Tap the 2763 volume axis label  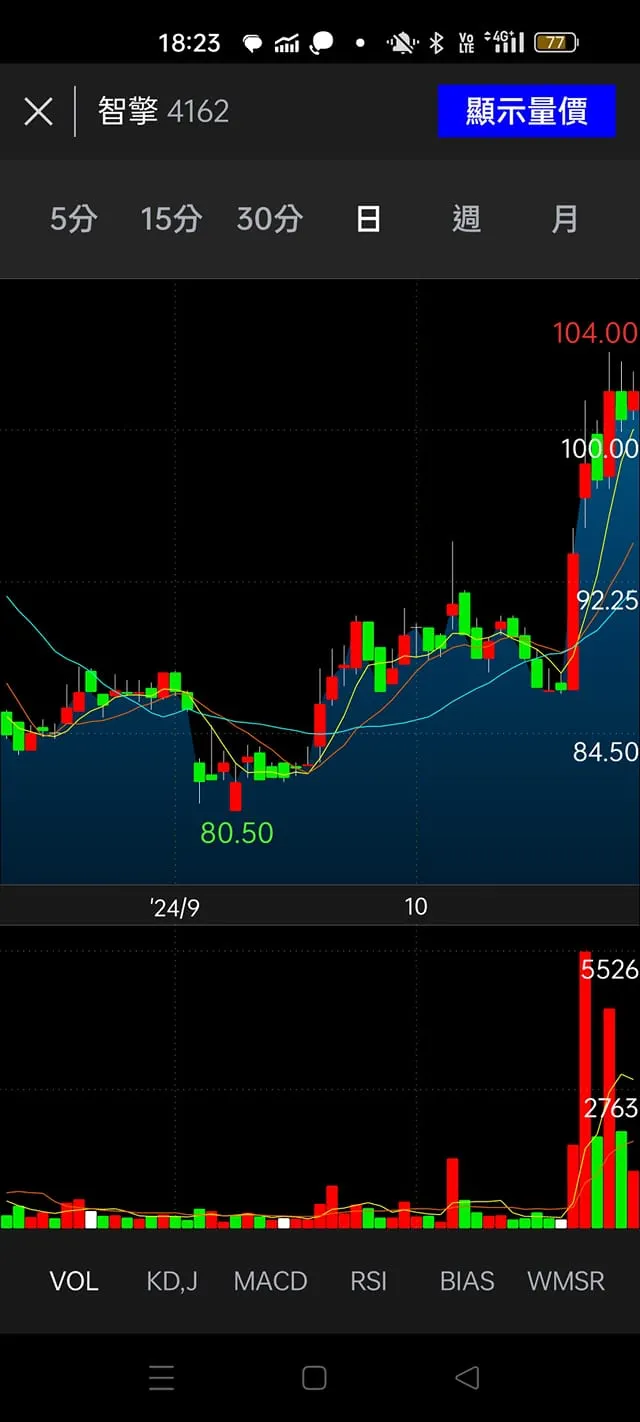611,1108
